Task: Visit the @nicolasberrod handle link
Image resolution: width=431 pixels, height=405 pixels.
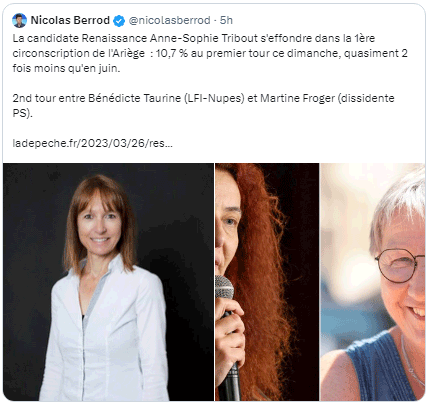Action: click(x=169, y=20)
